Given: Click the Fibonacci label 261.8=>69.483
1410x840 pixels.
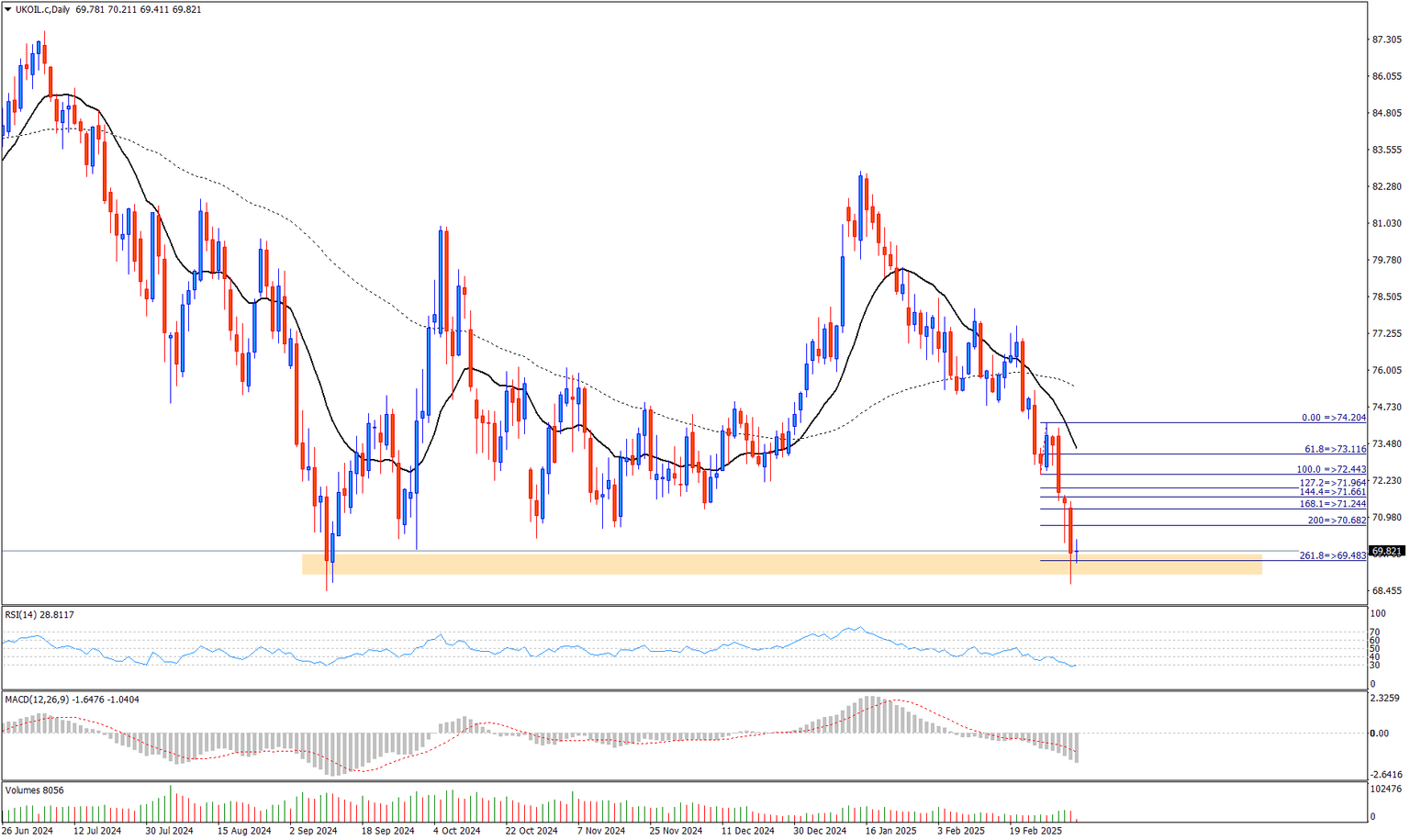Looking at the screenshot, I should pyautogui.click(x=1333, y=555).
